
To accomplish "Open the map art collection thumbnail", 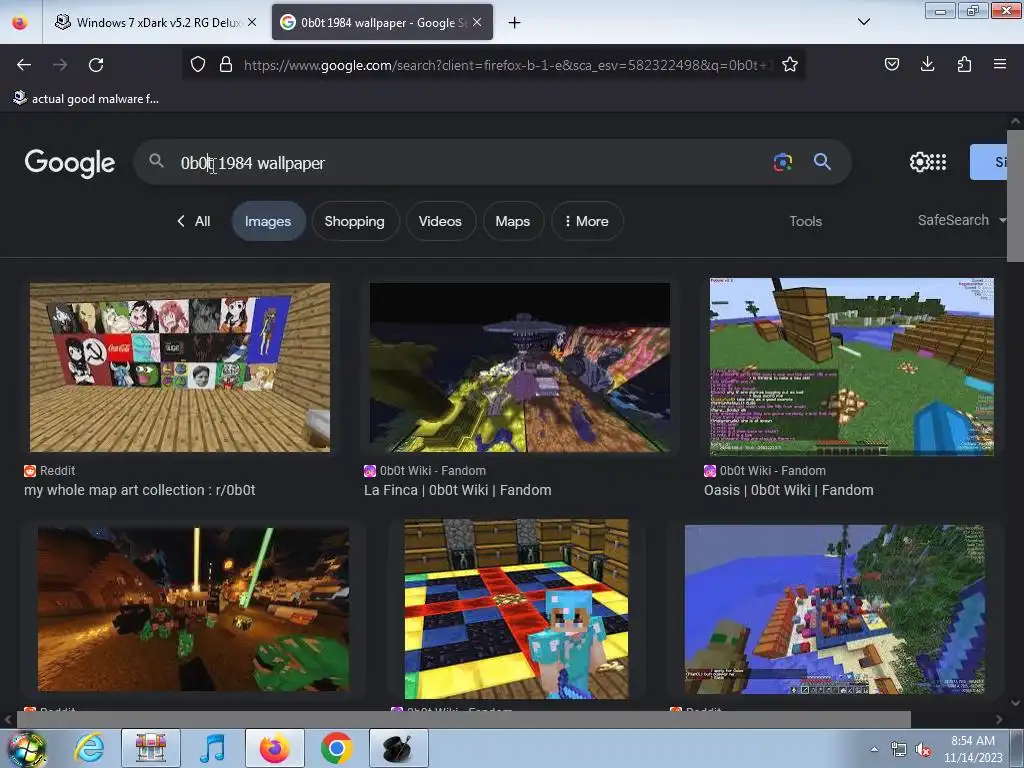I will pos(180,367).
